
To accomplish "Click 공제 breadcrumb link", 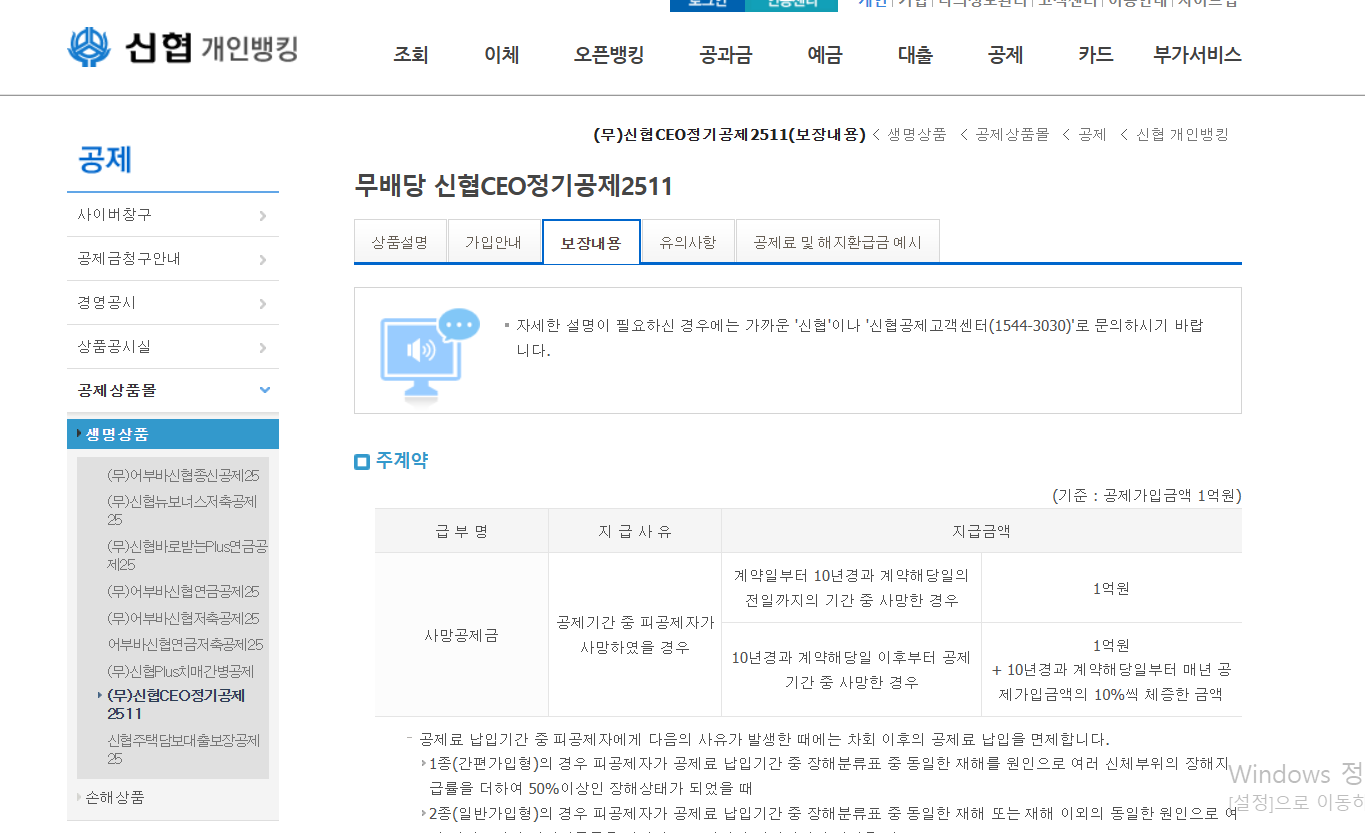I will [x=1092, y=134].
